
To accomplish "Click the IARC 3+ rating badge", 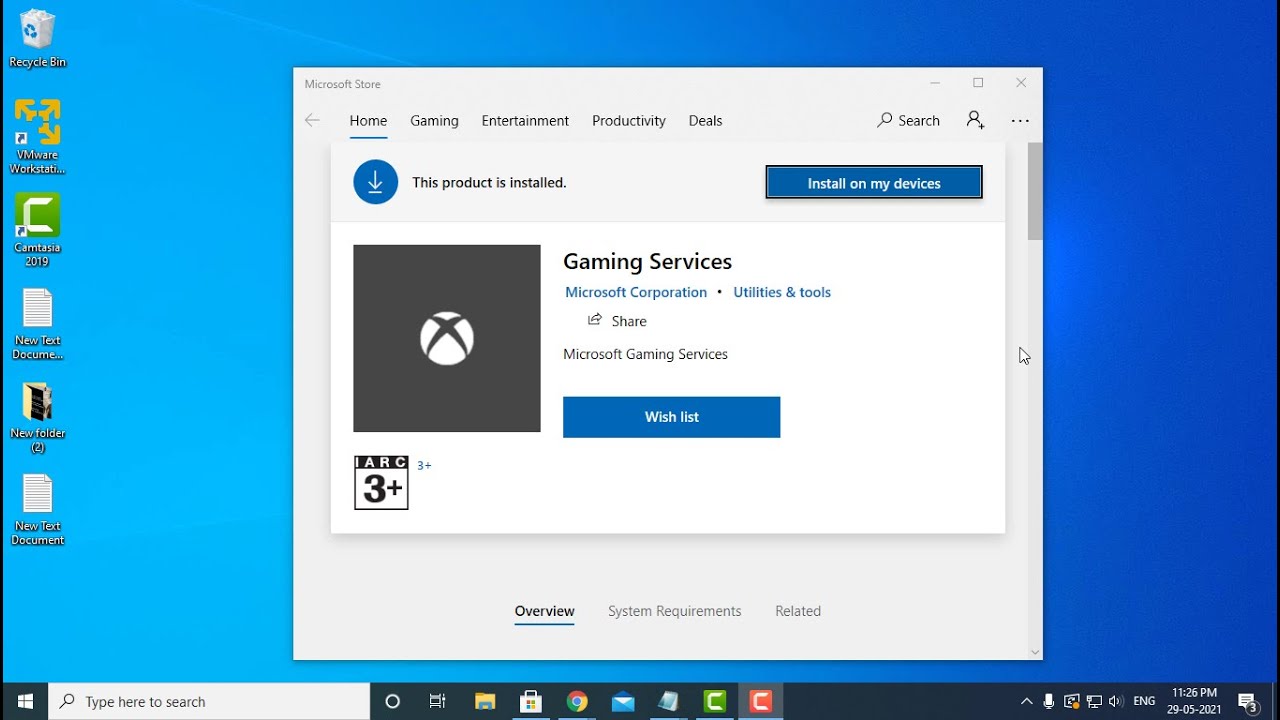I will tap(381, 483).
